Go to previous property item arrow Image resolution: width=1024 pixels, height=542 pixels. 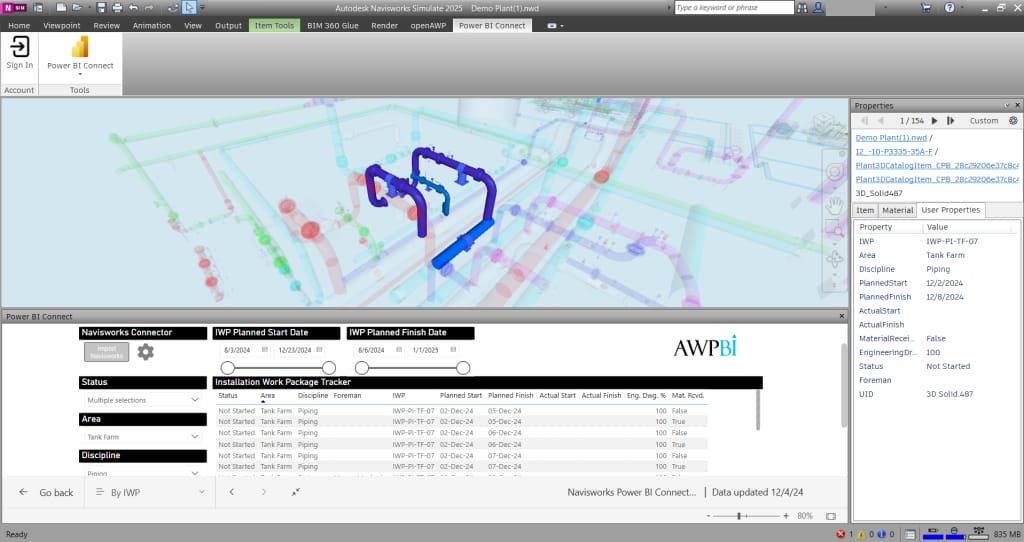tap(881, 121)
